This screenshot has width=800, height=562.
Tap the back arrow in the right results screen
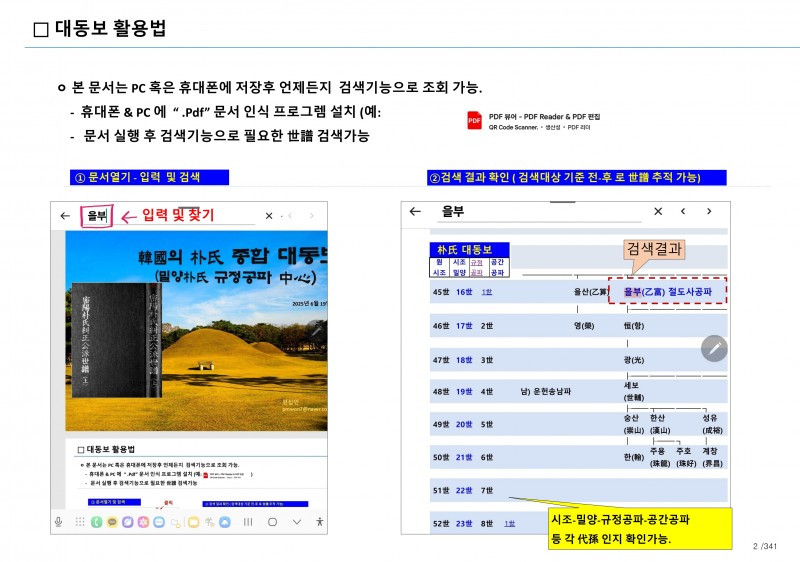[415, 211]
